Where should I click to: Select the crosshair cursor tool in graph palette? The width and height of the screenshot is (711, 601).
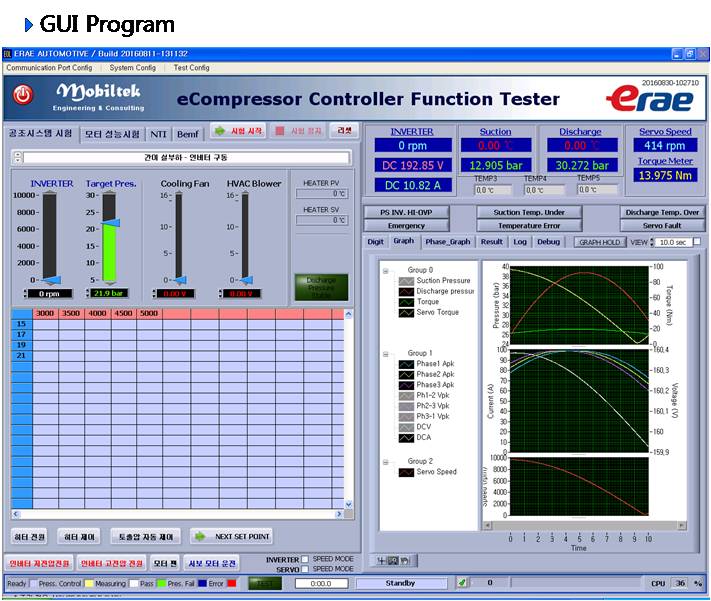pyautogui.click(x=381, y=561)
